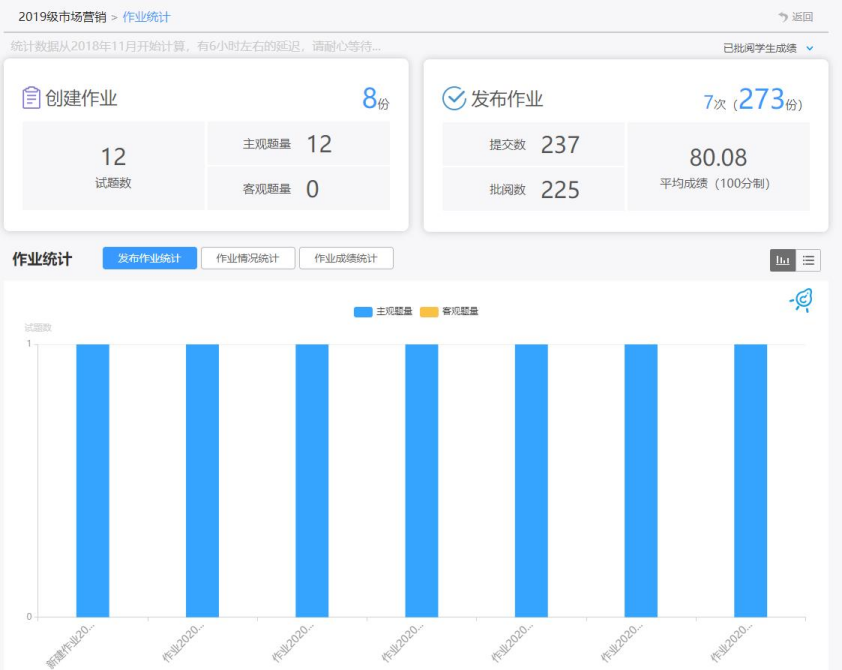Viewport: 842px width, 670px height.
Task: Click the checkmark circle icon beside 发布作业
Action: pos(453,98)
